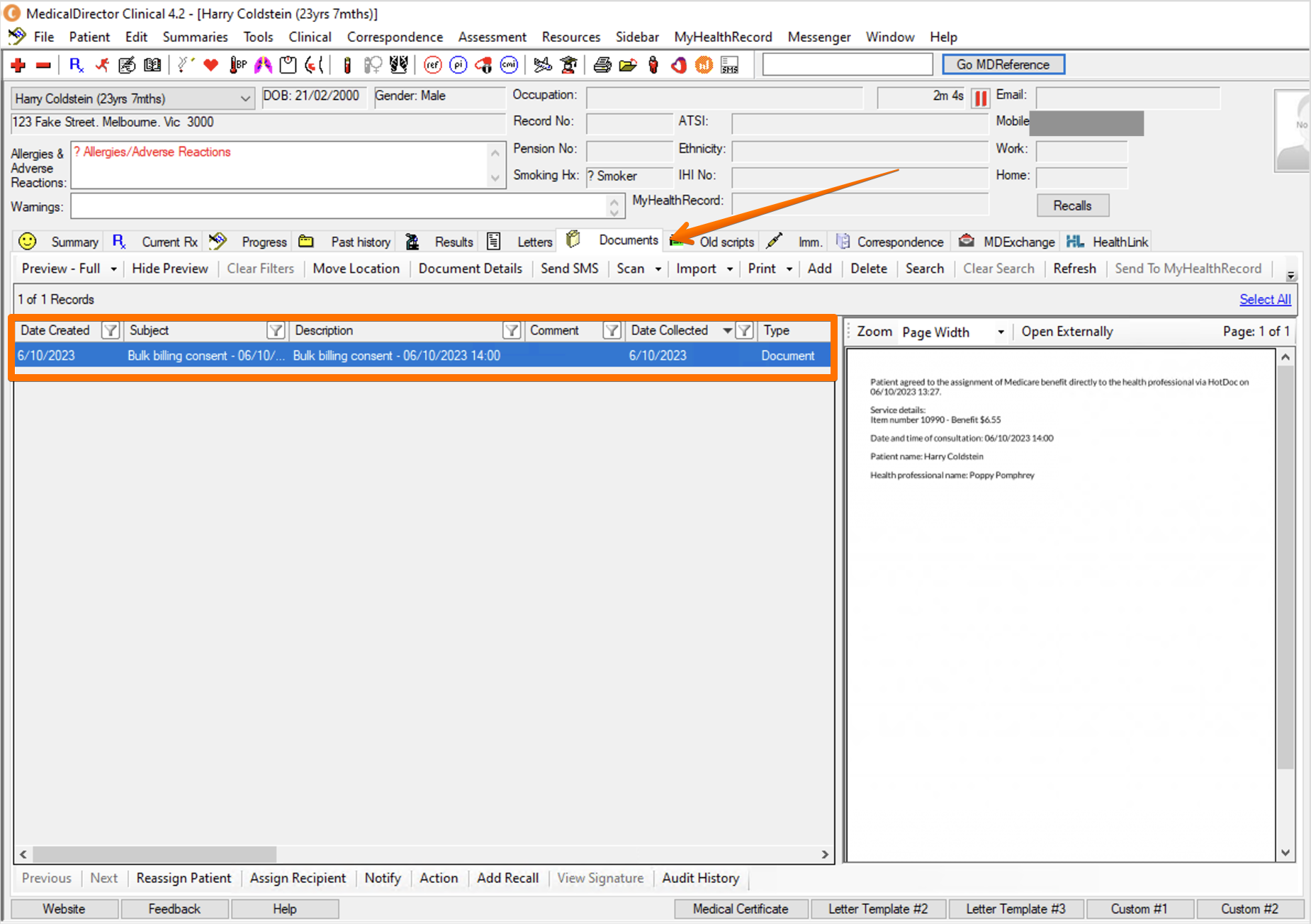The width and height of the screenshot is (1311, 924).
Task: Click the airplane travel medicine icon
Action: (543, 65)
